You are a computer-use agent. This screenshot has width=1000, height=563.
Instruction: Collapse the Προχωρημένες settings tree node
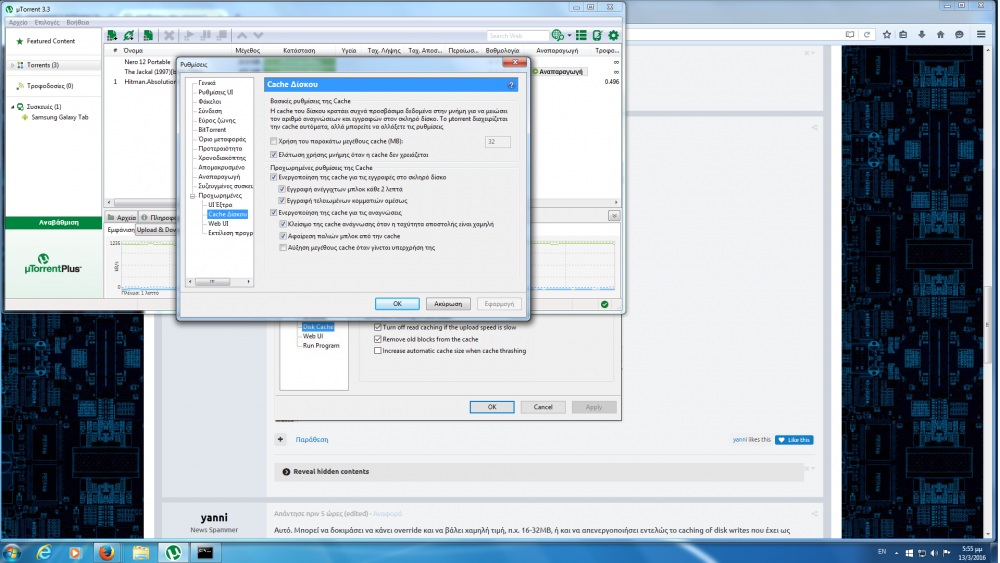click(x=192, y=196)
